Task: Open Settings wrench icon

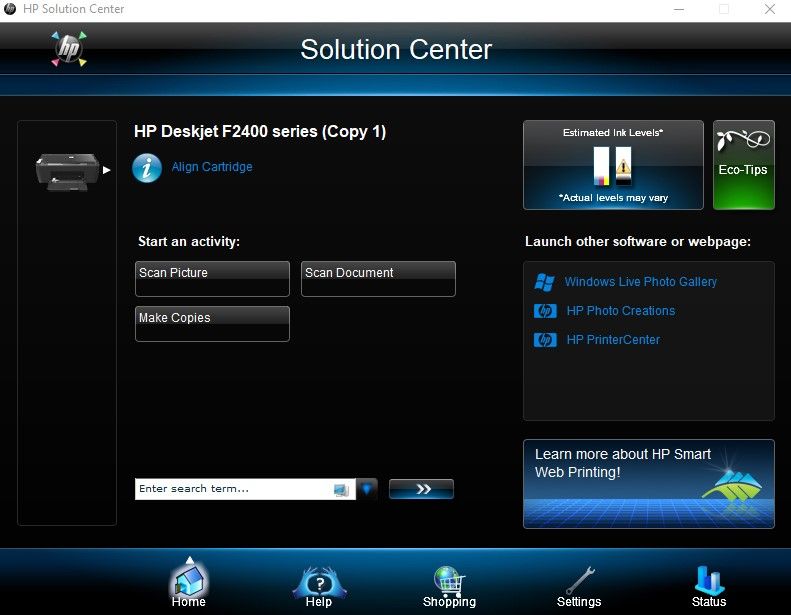Action: (x=580, y=581)
